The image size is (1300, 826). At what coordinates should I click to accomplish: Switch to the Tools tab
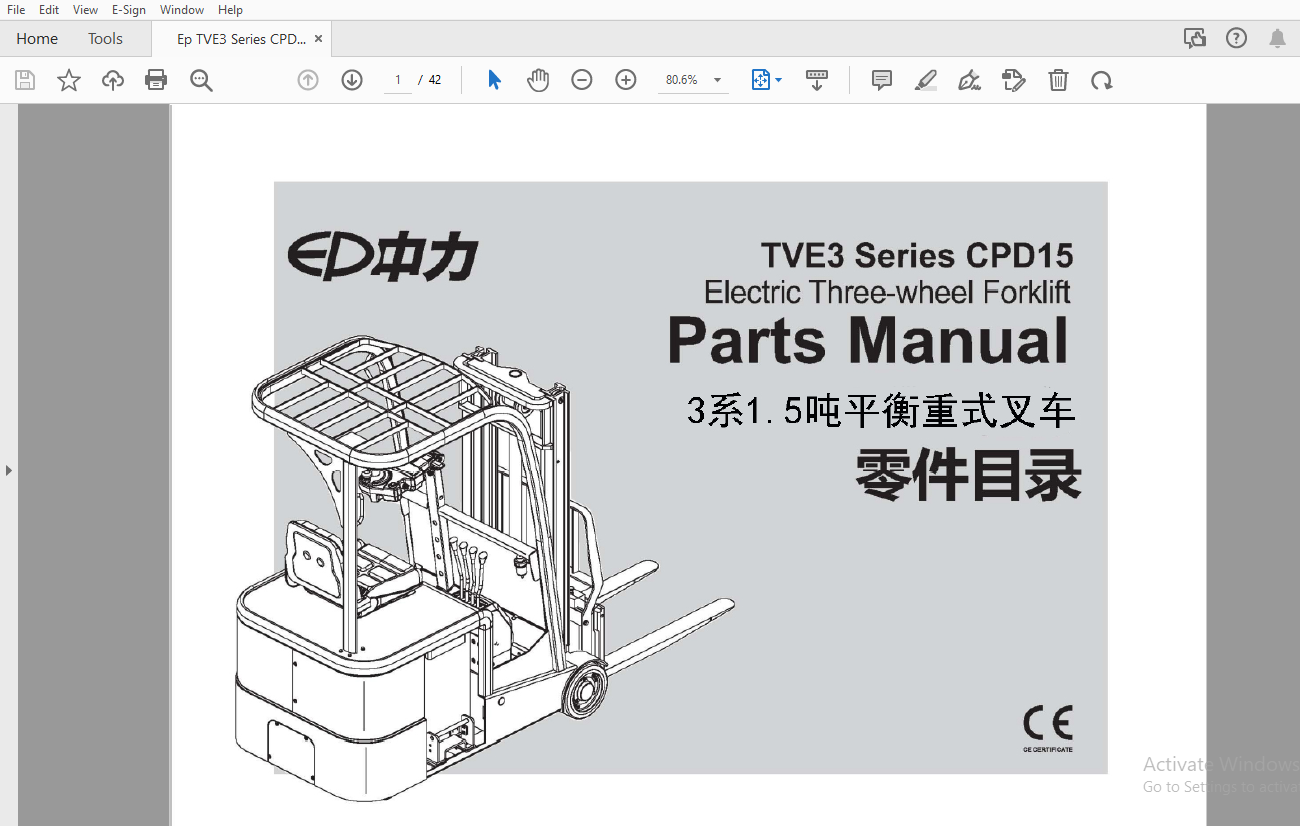click(105, 39)
